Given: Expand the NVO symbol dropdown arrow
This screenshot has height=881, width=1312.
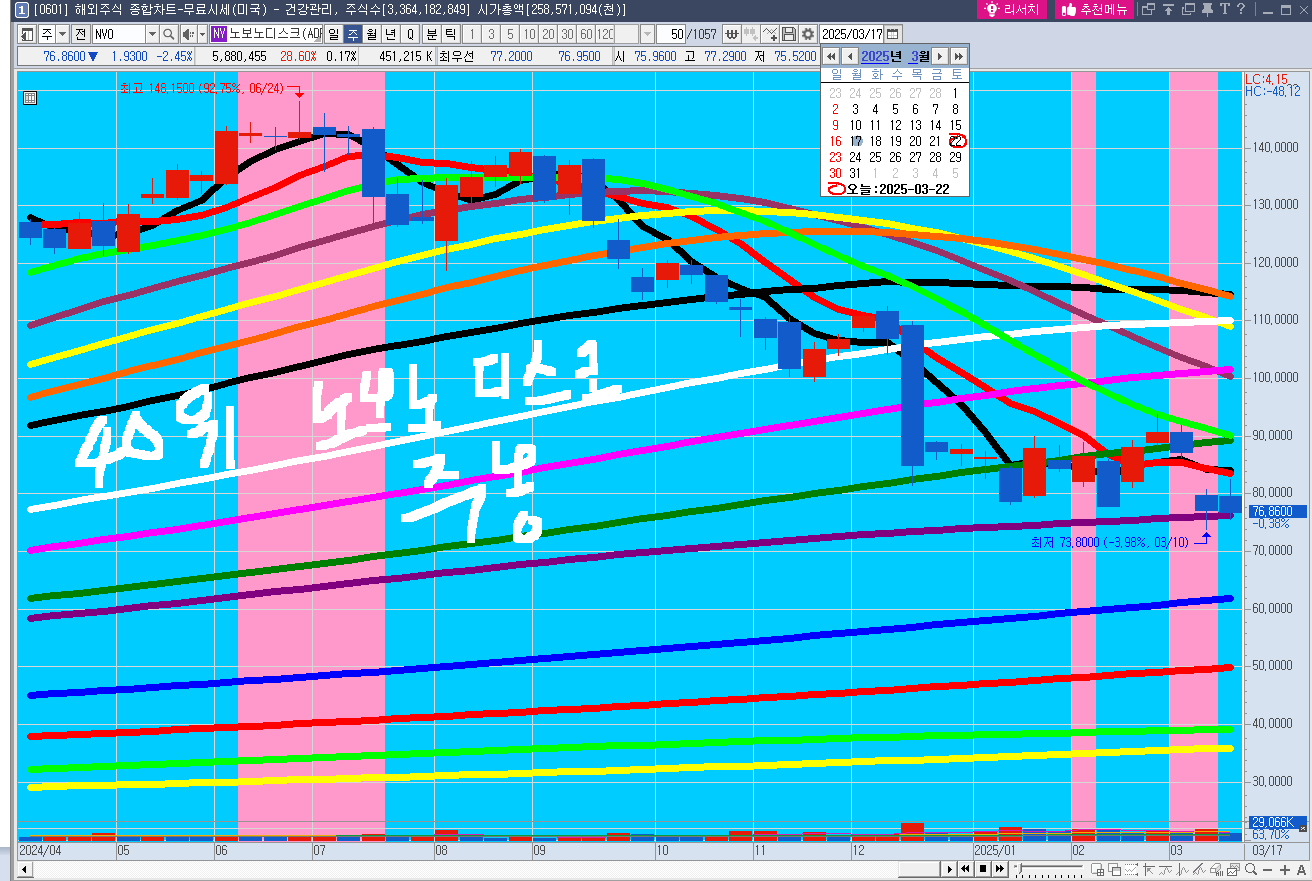Looking at the screenshot, I should (152, 34).
